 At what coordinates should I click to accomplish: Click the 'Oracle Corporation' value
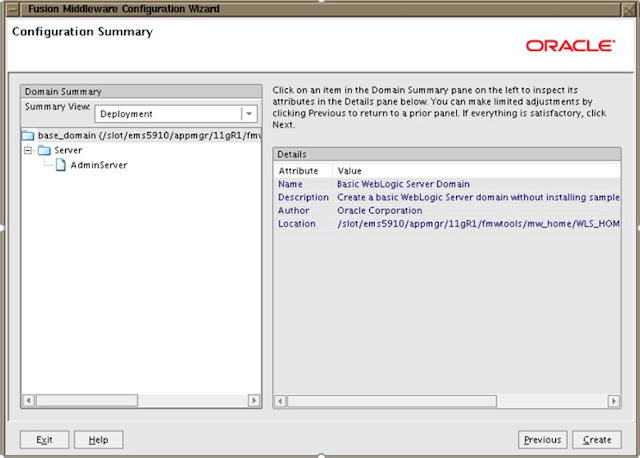(380, 211)
